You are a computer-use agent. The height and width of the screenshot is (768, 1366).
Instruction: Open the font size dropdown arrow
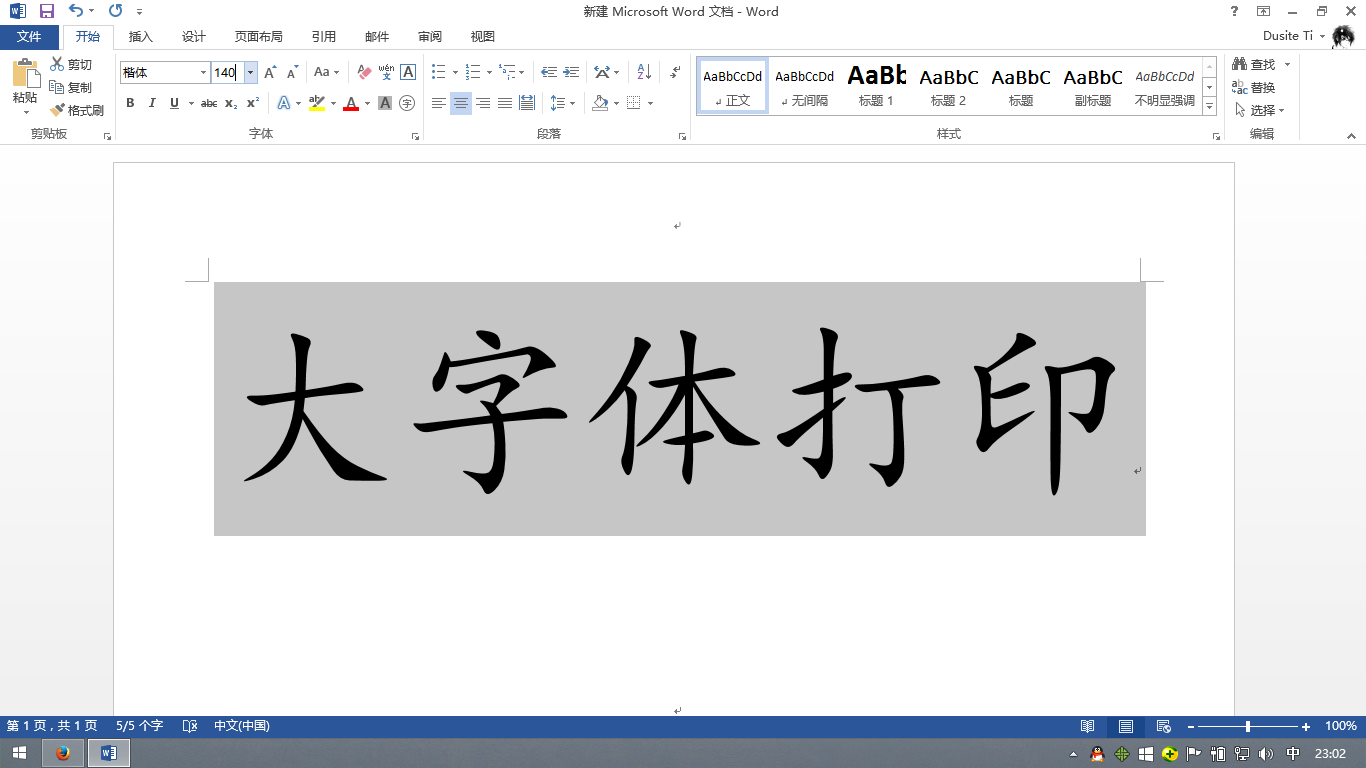tap(250, 72)
